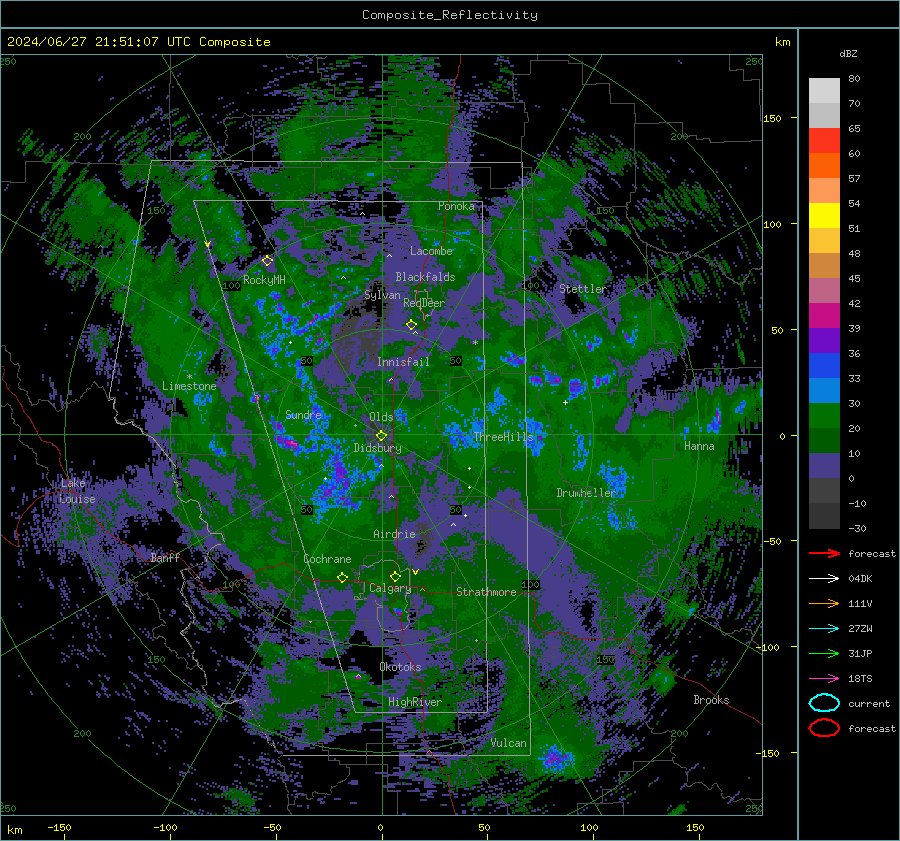Image resolution: width=900 pixels, height=841 pixels.
Task: Click the Airdrie city label
Action: coord(394,534)
